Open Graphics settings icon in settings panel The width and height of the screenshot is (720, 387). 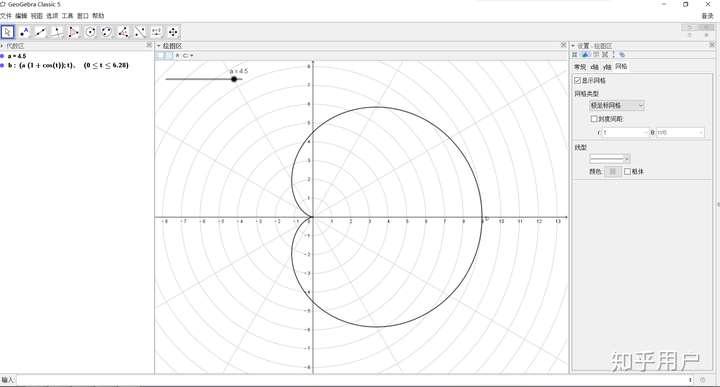585,55
